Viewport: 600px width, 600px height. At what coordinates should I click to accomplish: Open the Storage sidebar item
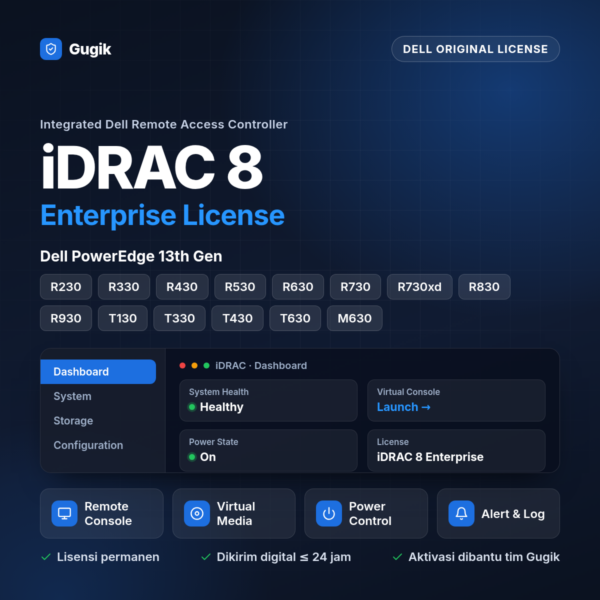73,421
